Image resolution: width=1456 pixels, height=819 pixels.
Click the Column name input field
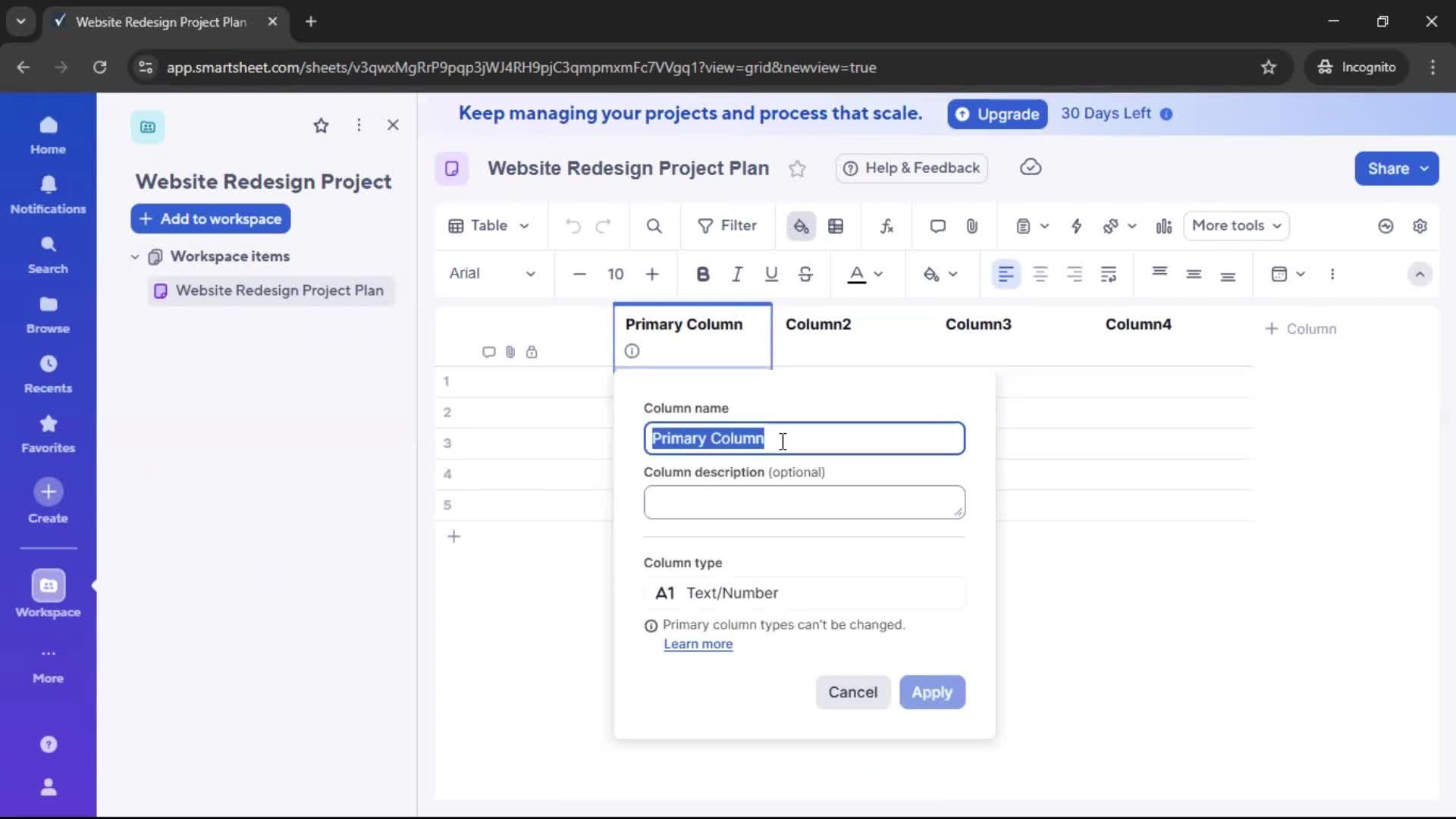[805, 438]
